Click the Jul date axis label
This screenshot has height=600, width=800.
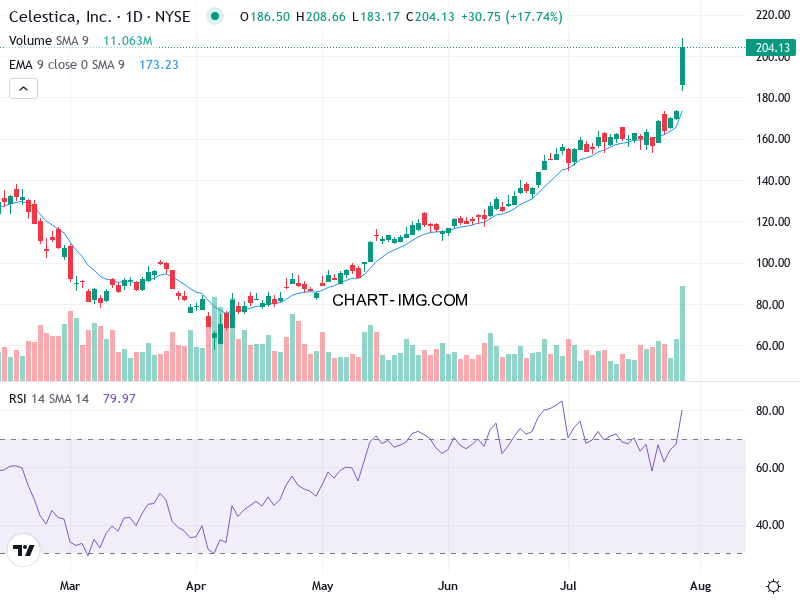[x=568, y=586]
